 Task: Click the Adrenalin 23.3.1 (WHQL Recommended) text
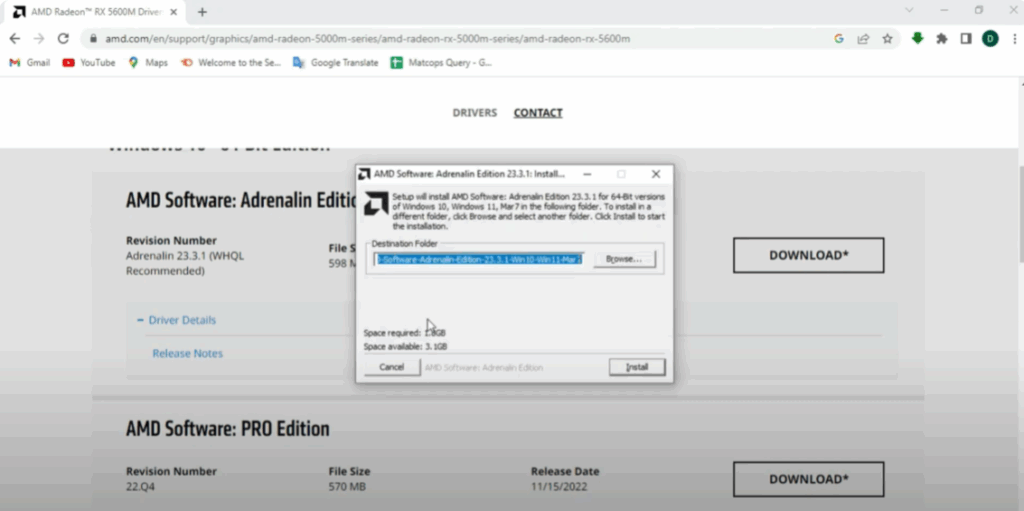[x=185, y=263]
